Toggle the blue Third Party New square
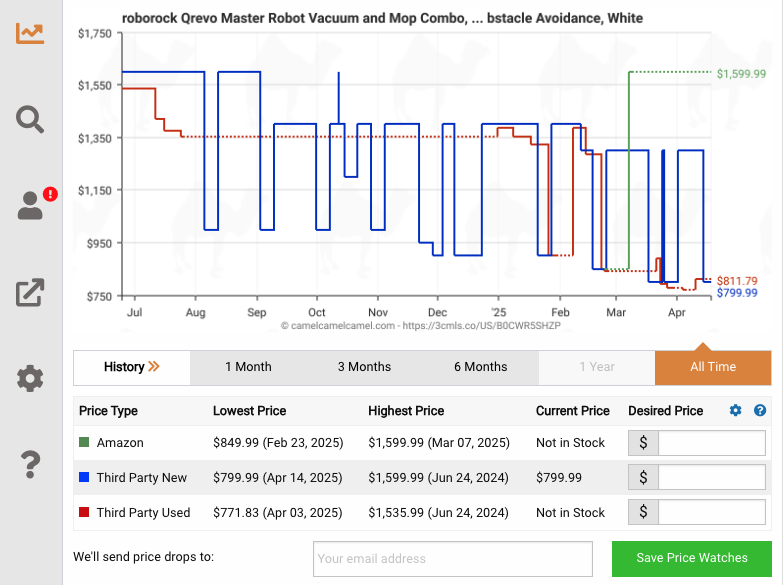The height and width of the screenshot is (585, 783). tap(84, 478)
